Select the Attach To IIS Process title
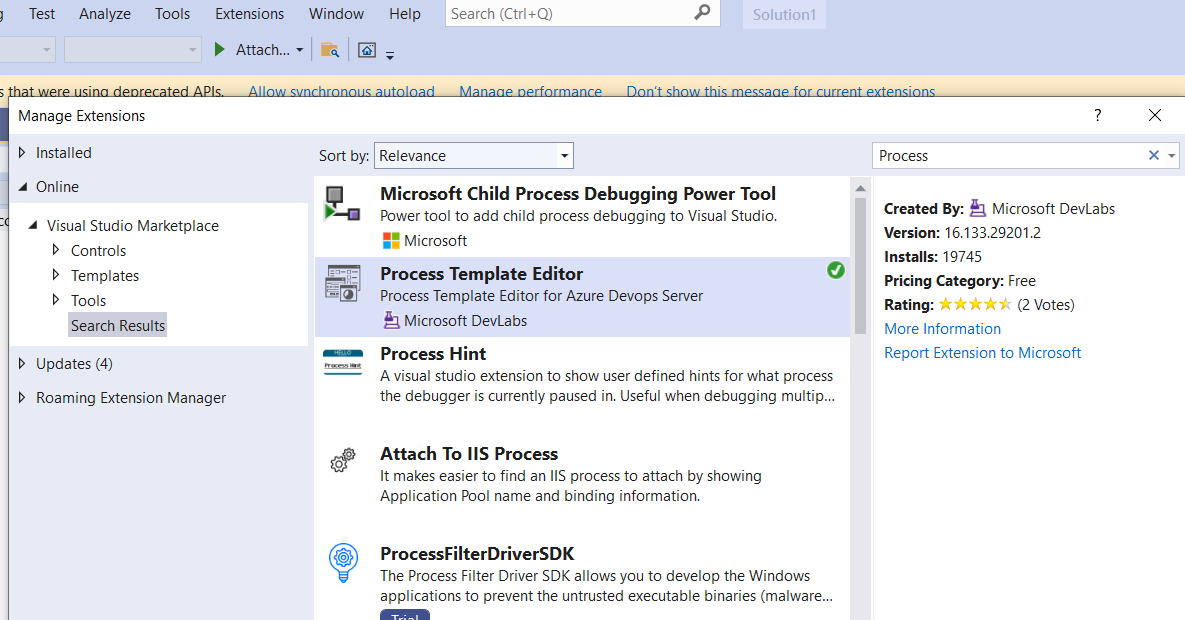The image size is (1185, 620). (469, 454)
